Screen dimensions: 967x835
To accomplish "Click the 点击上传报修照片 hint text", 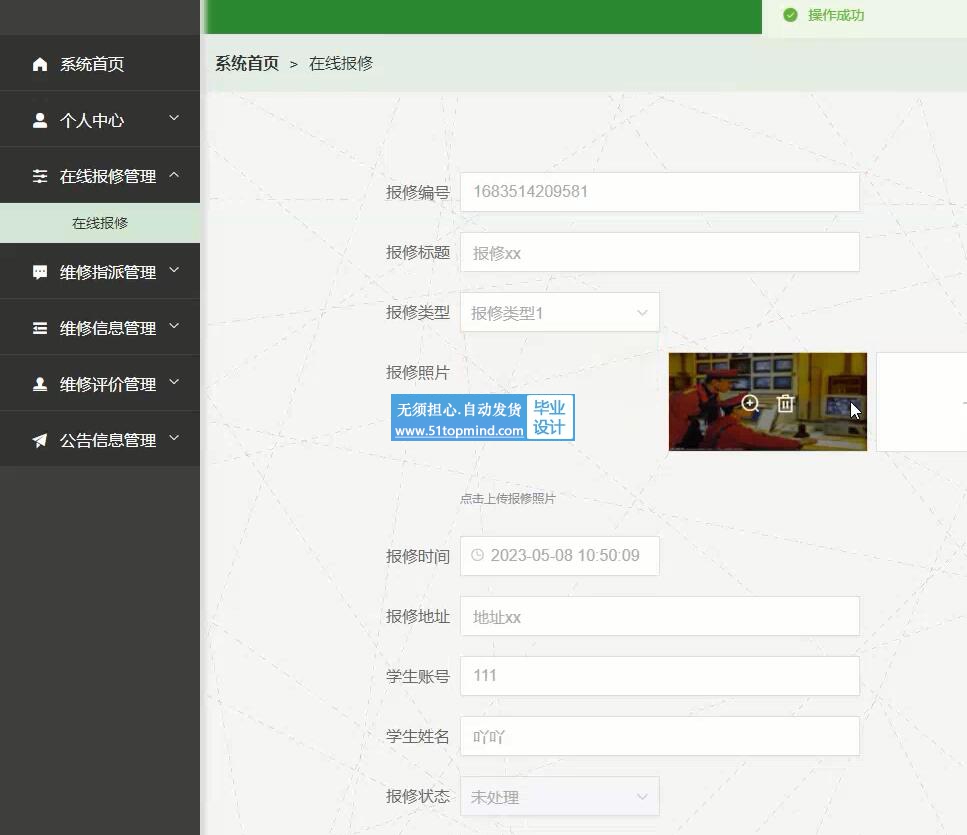I will coord(508,498).
